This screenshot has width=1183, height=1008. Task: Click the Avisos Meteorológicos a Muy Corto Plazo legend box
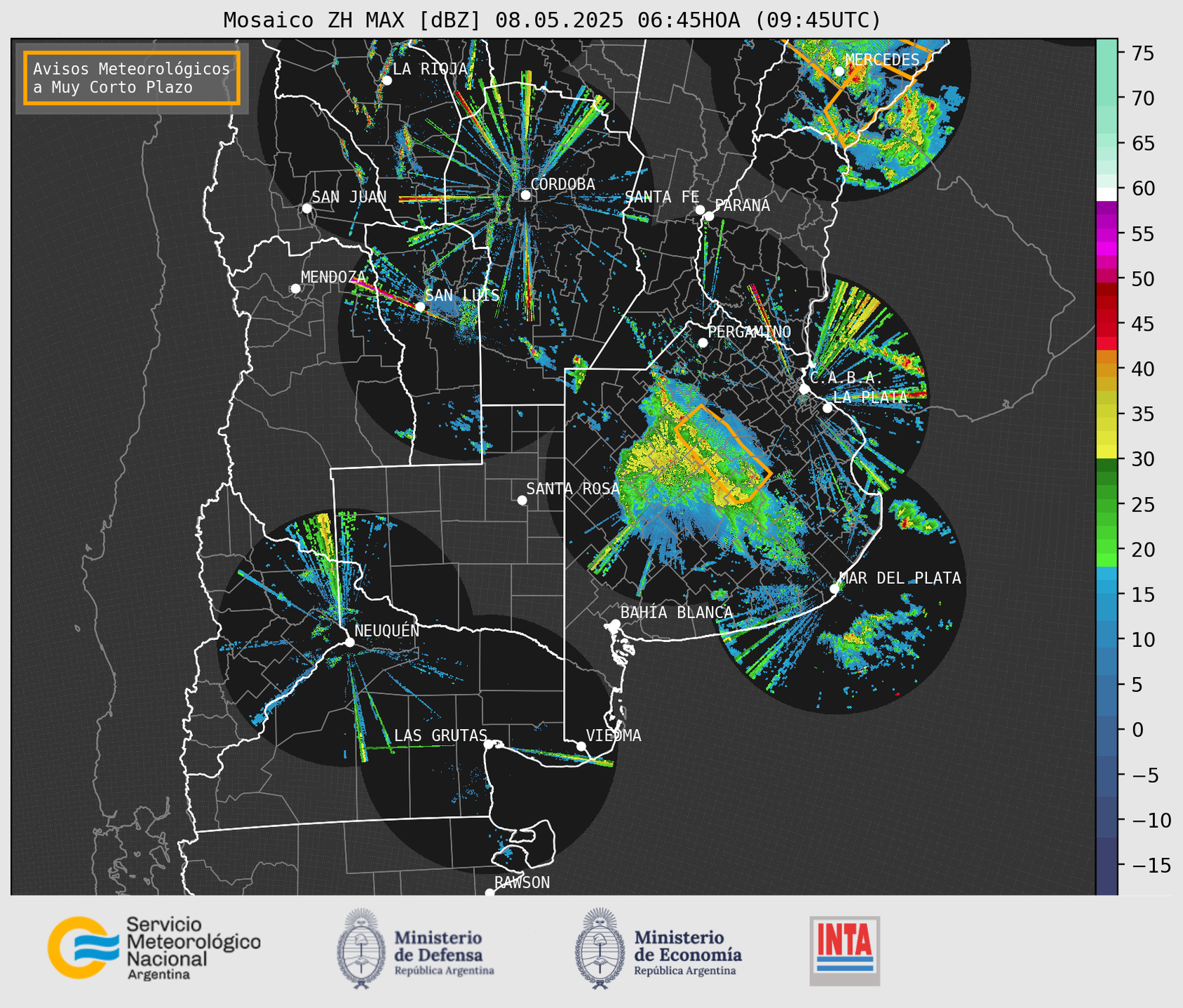132,78
